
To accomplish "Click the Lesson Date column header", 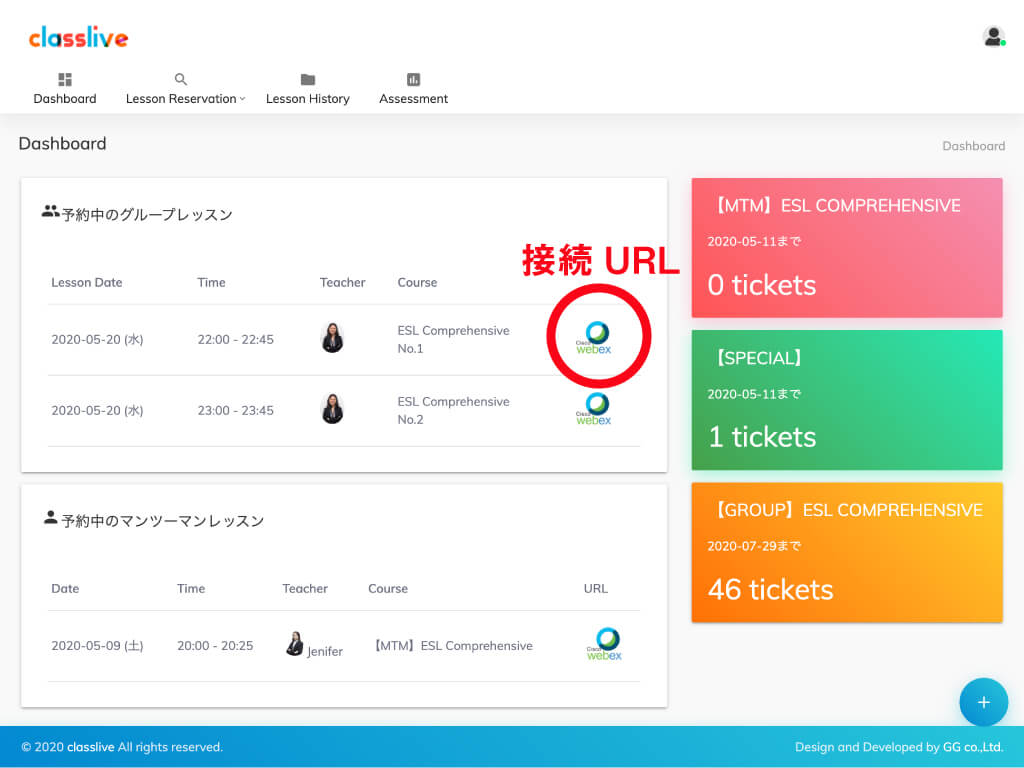I will pyautogui.click(x=87, y=282).
